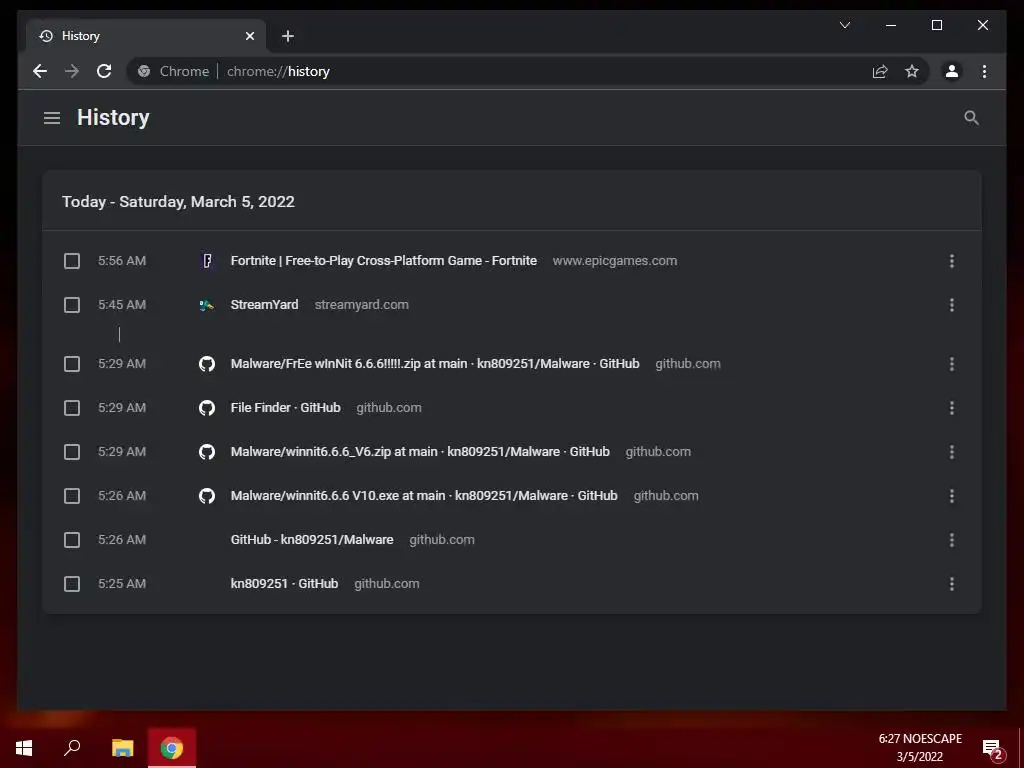Check the winnit6.6.6_V6.zip entry checkbox
The width and height of the screenshot is (1024, 768).
(x=72, y=452)
